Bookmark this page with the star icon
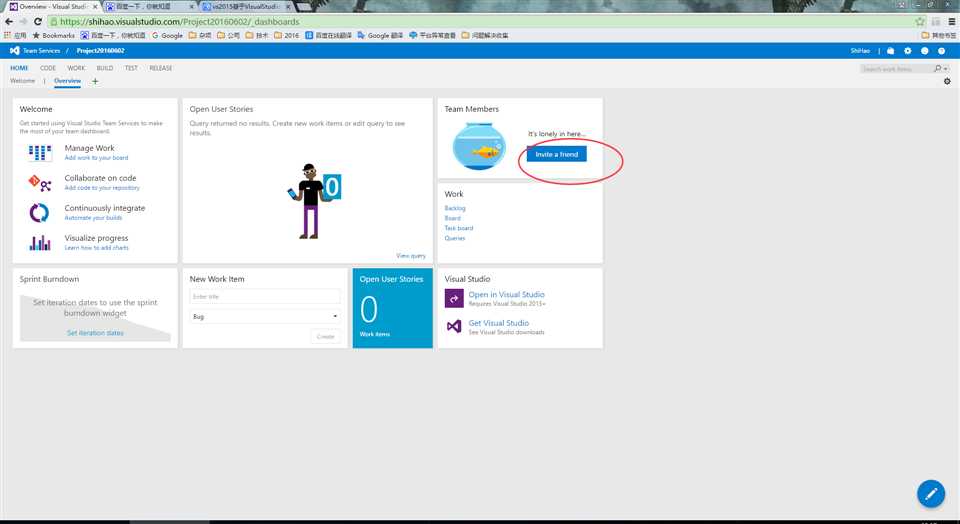 [x=920, y=21]
